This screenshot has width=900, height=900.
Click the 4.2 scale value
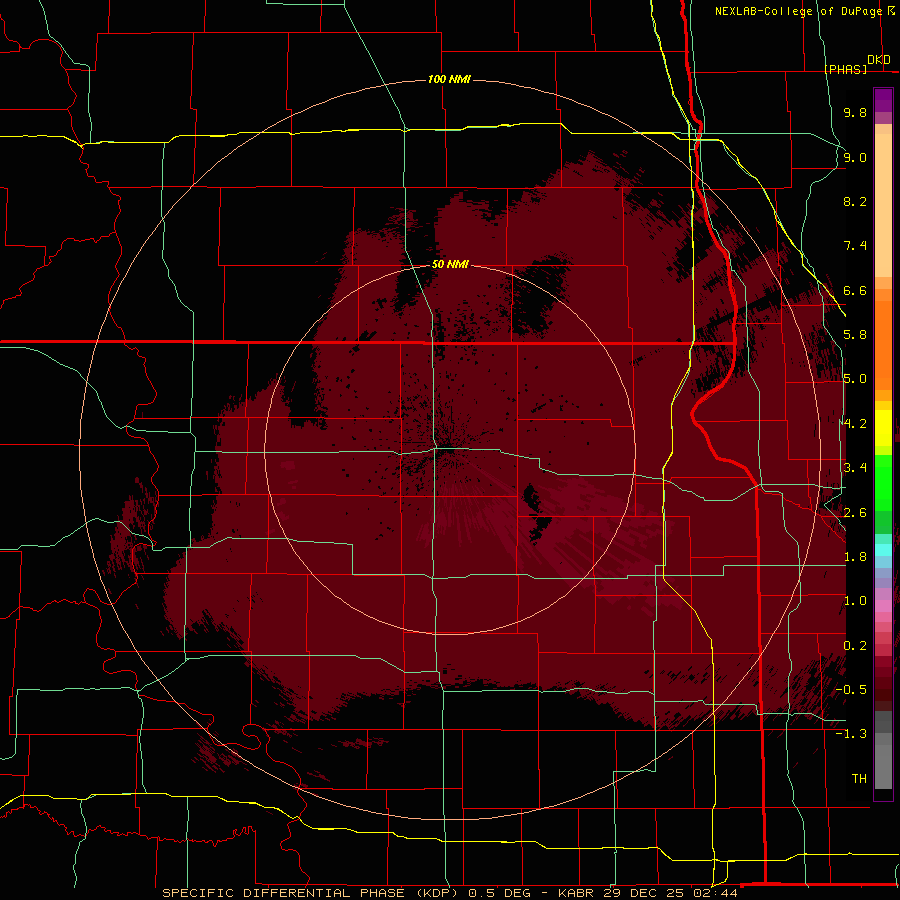[x=855, y=424]
